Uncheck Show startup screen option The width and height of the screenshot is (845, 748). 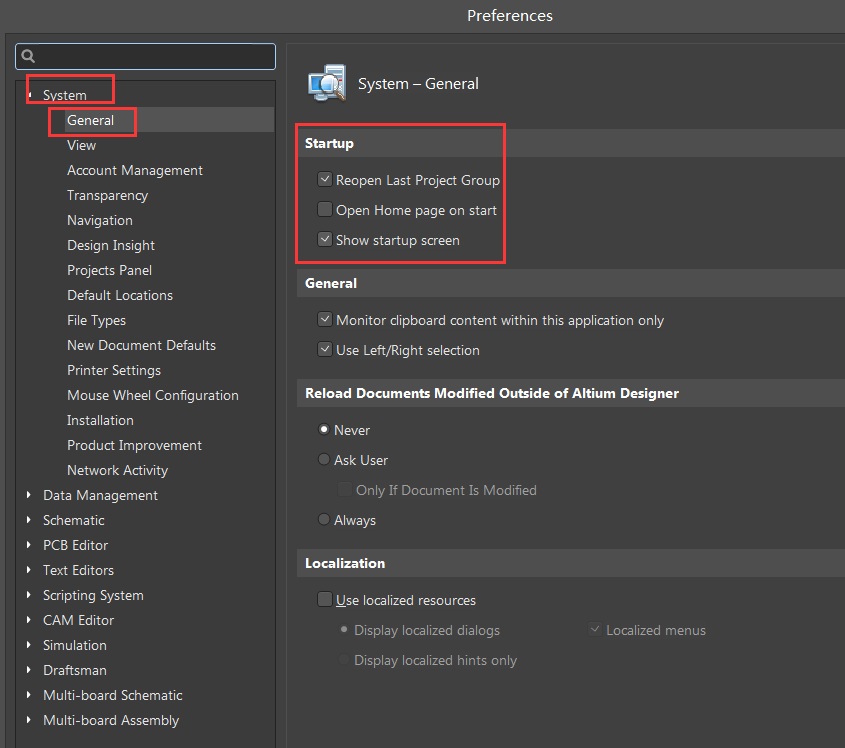pyautogui.click(x=325, y=240)
